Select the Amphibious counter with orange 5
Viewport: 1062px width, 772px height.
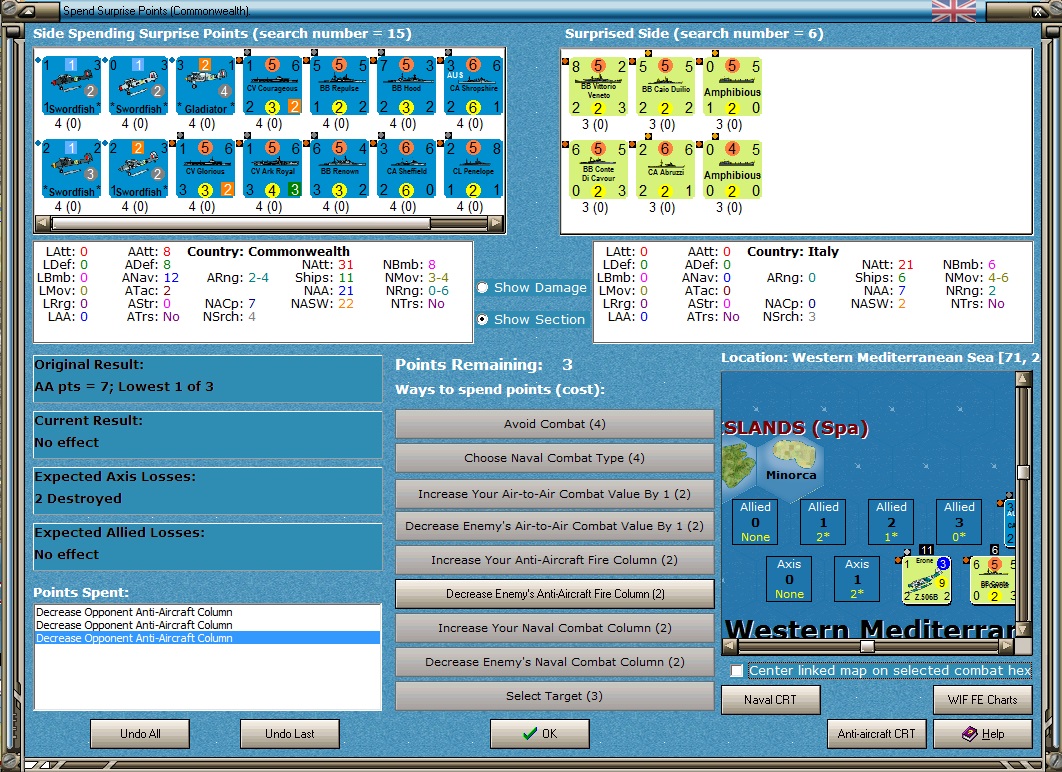733,87
